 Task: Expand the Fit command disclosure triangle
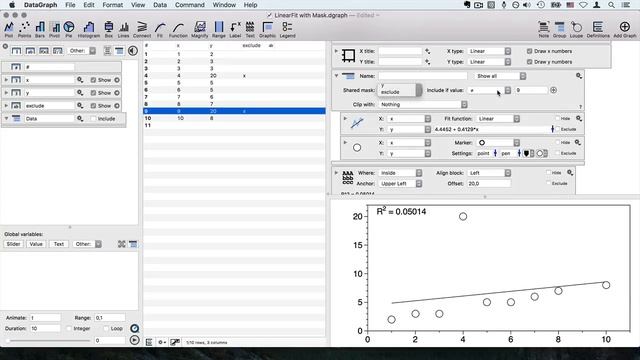(x=345, y=118)
